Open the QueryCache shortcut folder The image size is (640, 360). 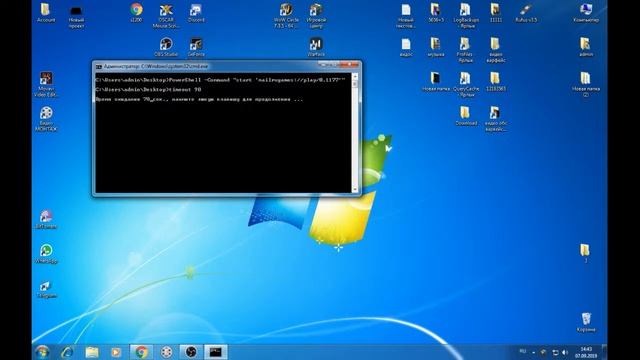tap(466, 84)
